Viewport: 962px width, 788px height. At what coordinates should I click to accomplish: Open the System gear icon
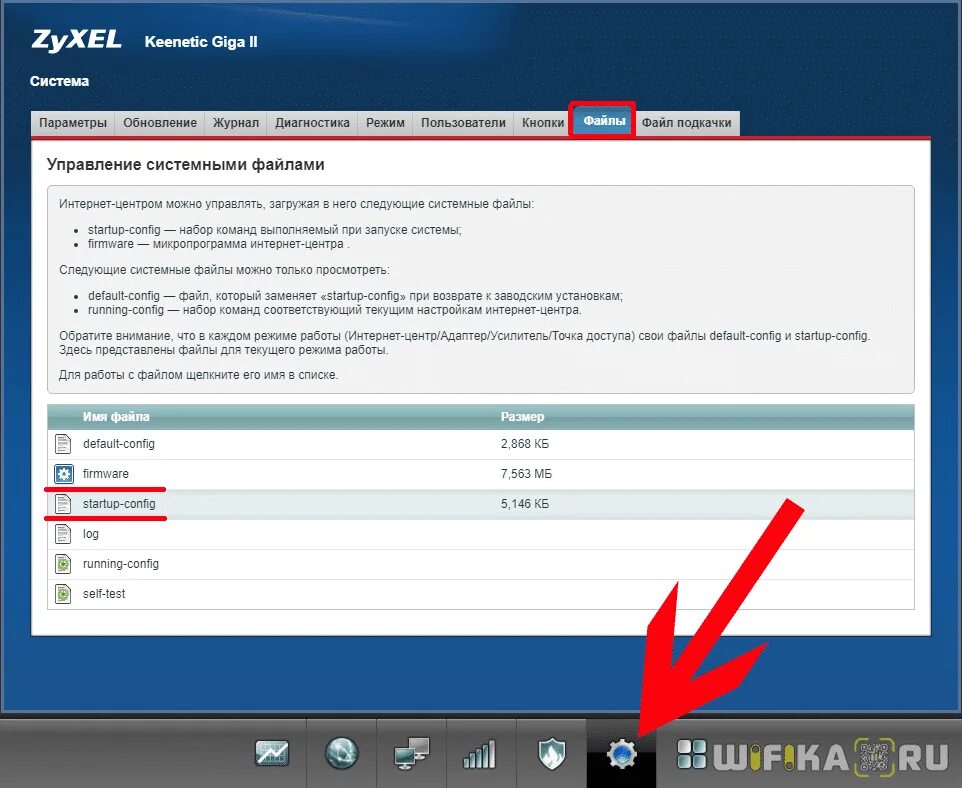[621, 753]
